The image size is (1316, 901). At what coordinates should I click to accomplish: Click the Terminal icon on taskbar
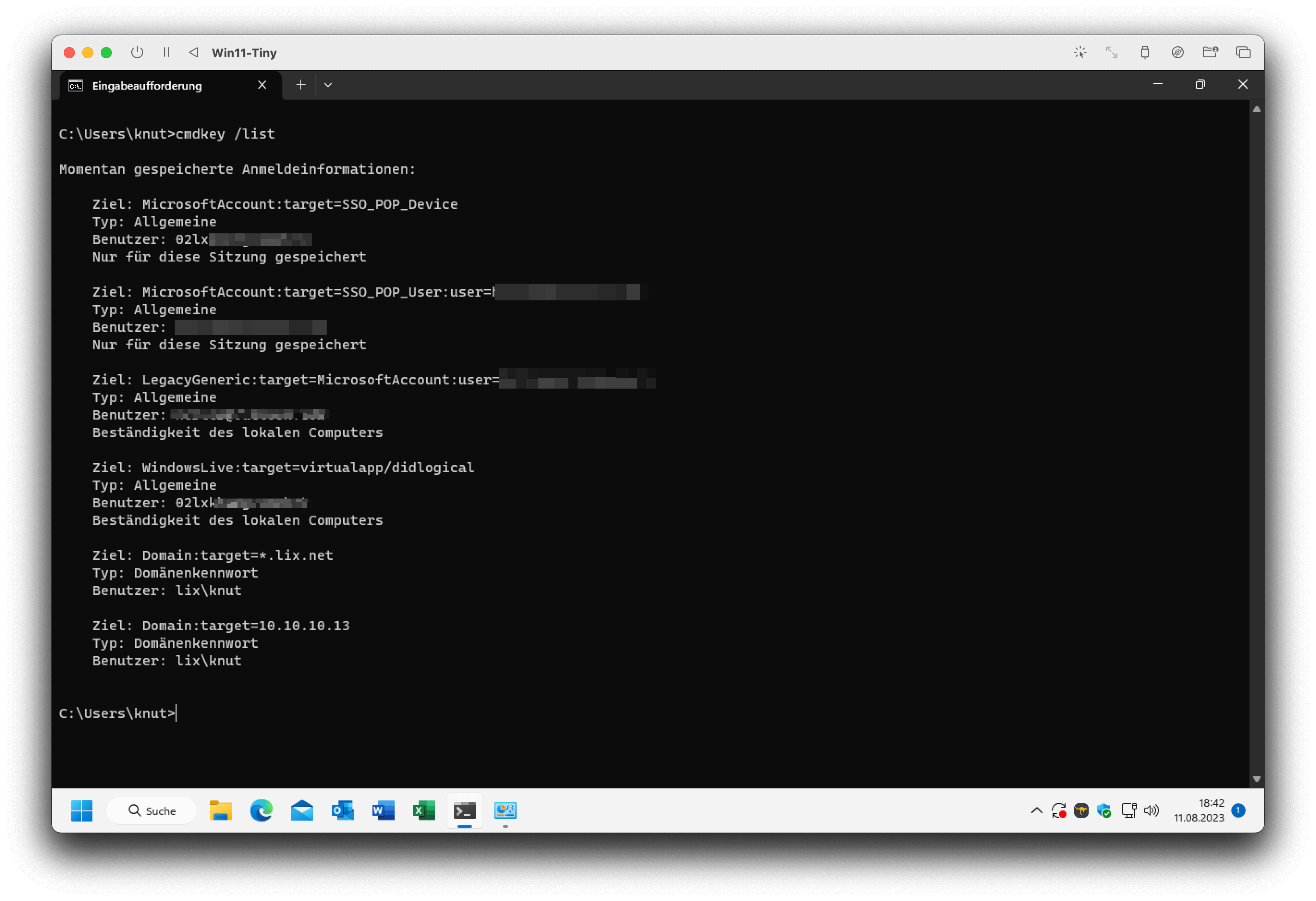pos(465,810)
